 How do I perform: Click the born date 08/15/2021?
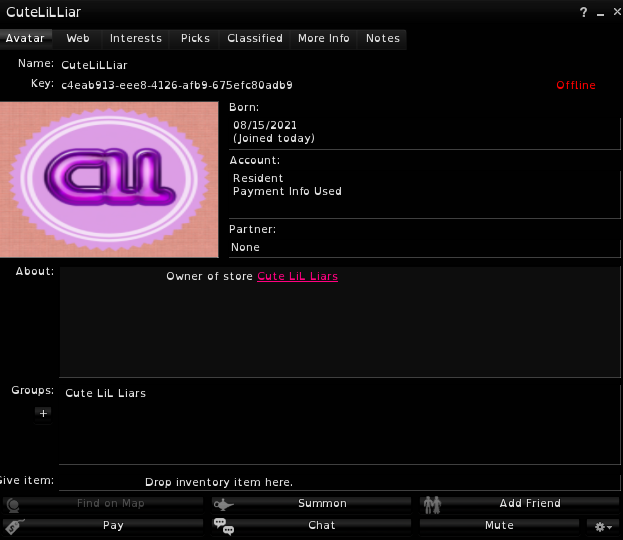click(x=265, y=126)
